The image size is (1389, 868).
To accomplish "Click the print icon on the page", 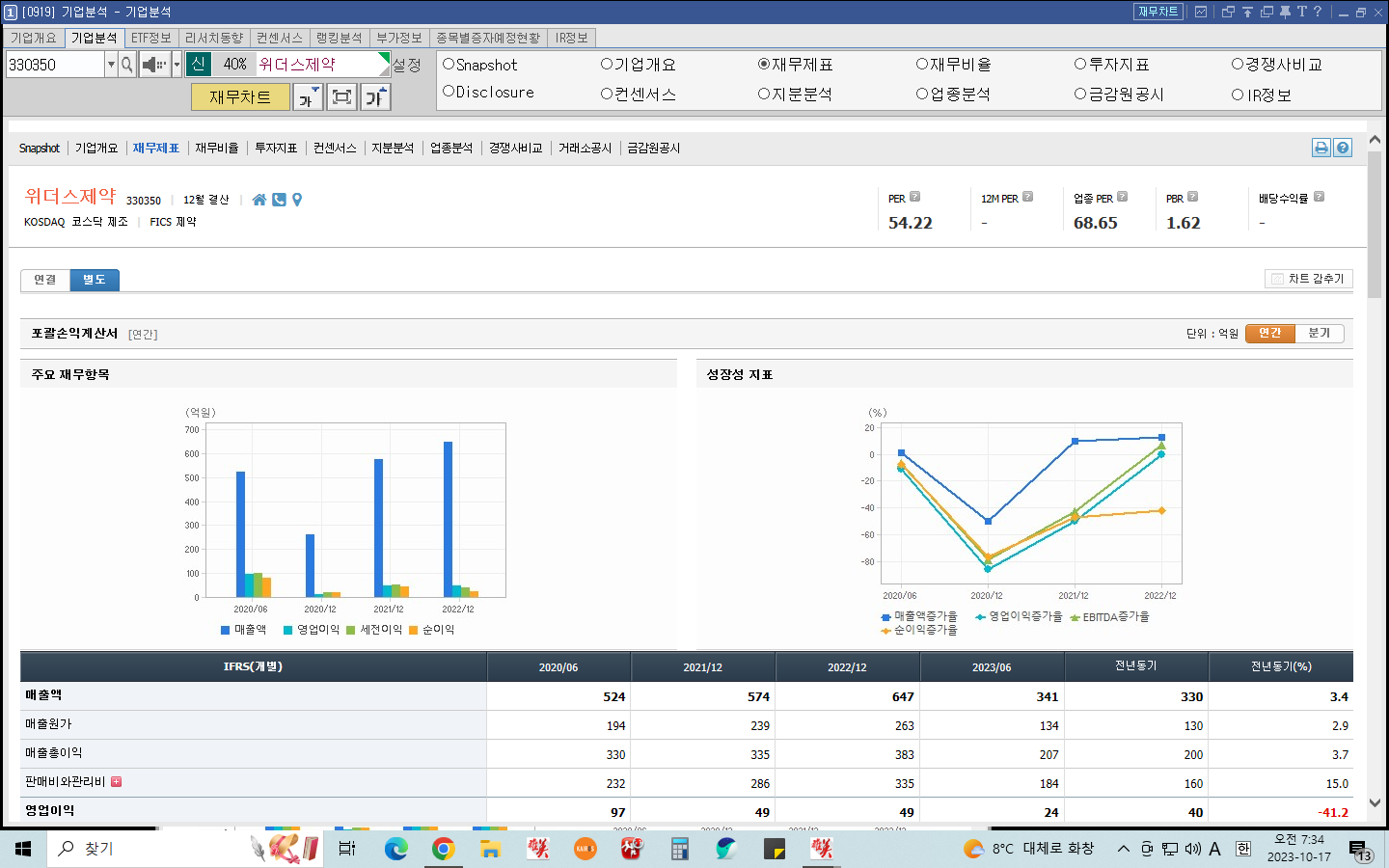I will point(1321,148).
